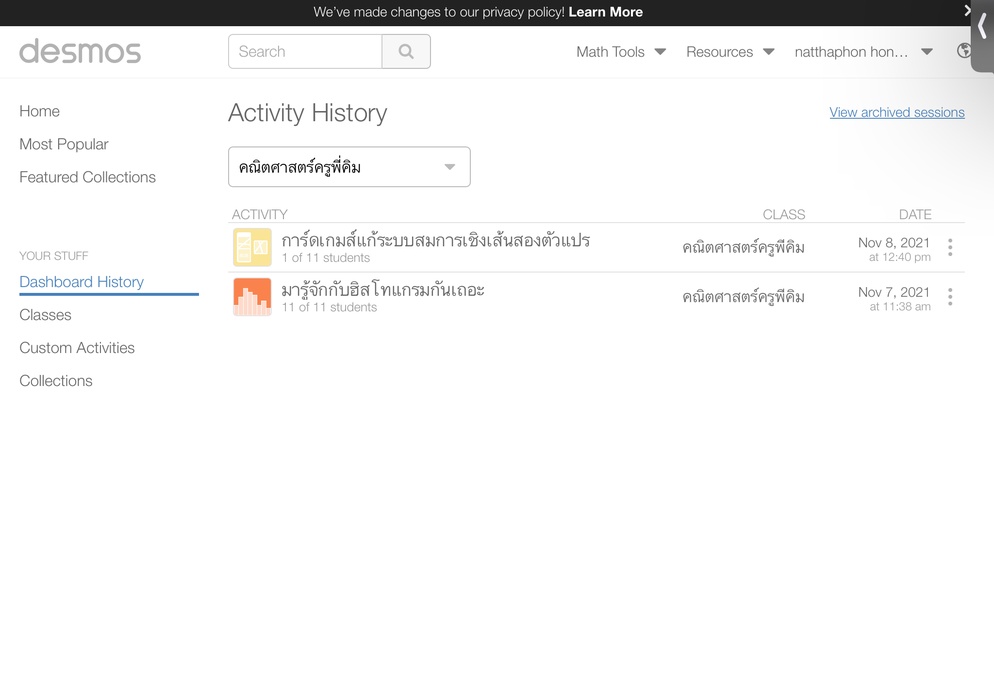This screenshot has width=994, height=676.
Task: Open Custom Activities in the sidebar
Action: coord(77,348)
